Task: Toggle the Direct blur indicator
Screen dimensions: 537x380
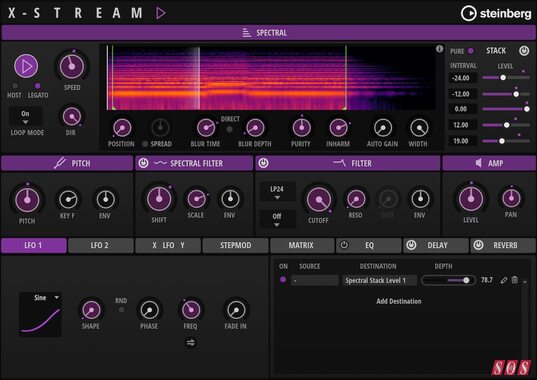Action: pyautogui.click(x=229, y=129)
